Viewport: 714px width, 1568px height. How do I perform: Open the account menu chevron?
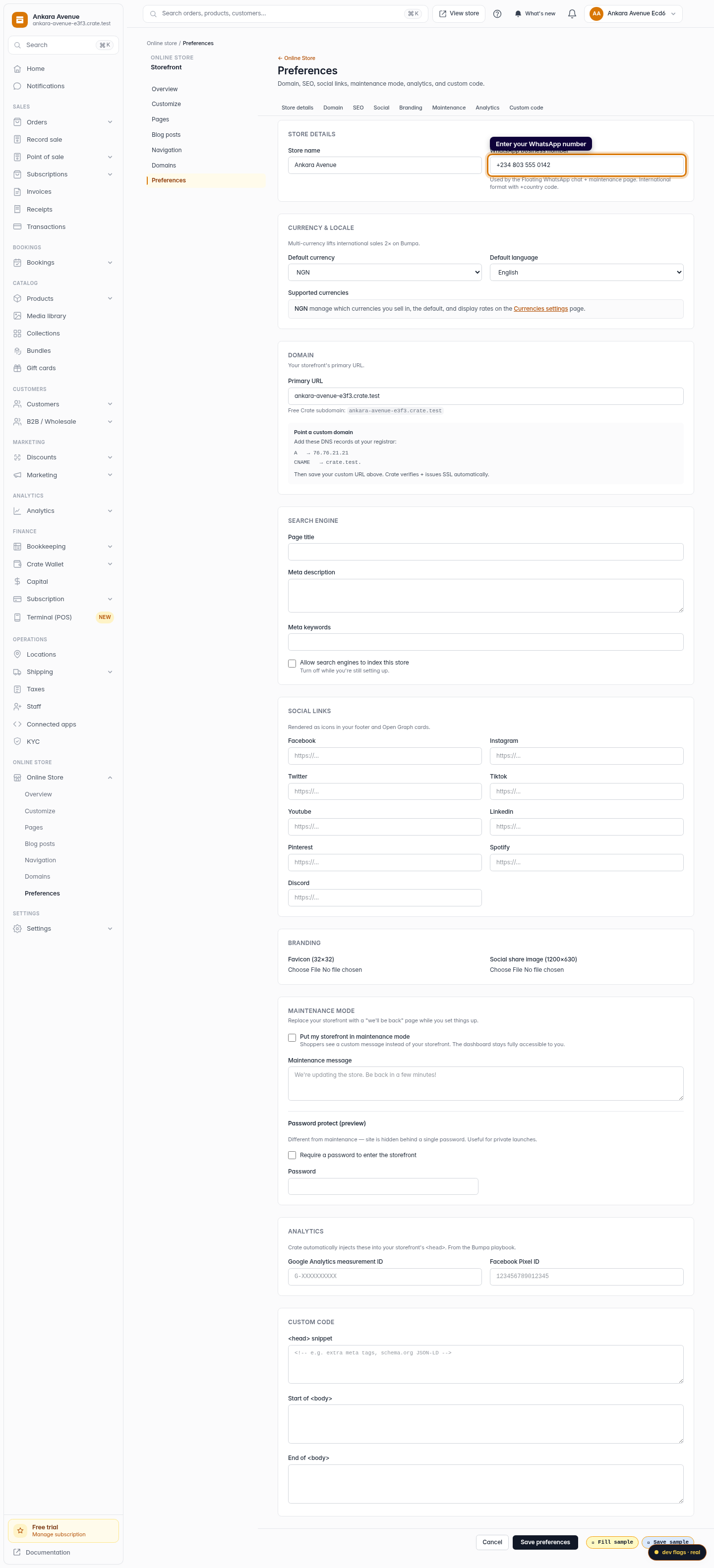pos(673,14)
